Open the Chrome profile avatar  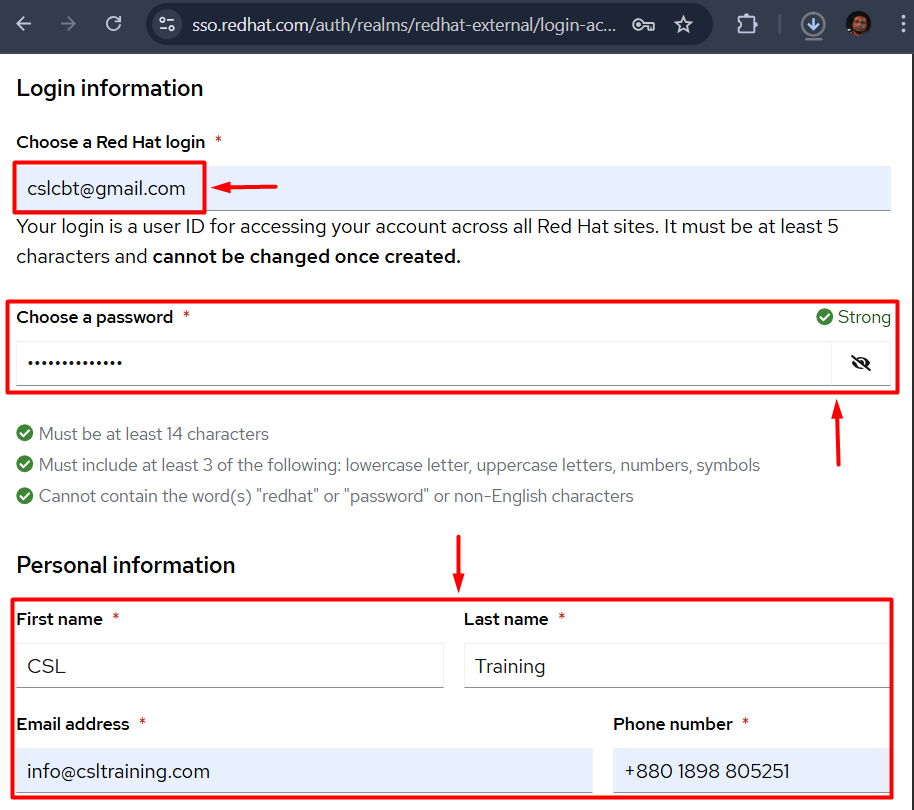pos(858,24)
